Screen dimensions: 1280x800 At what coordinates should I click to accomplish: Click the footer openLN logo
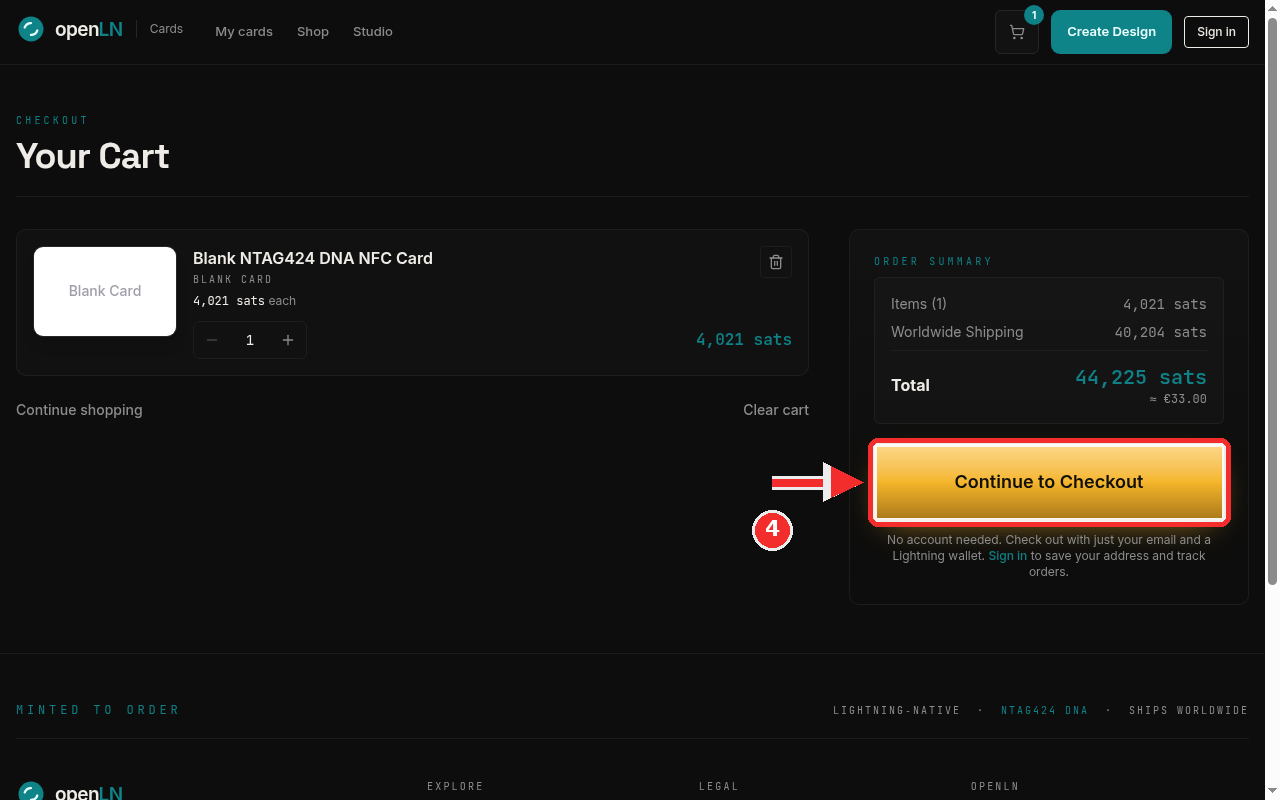coord(70,792)
